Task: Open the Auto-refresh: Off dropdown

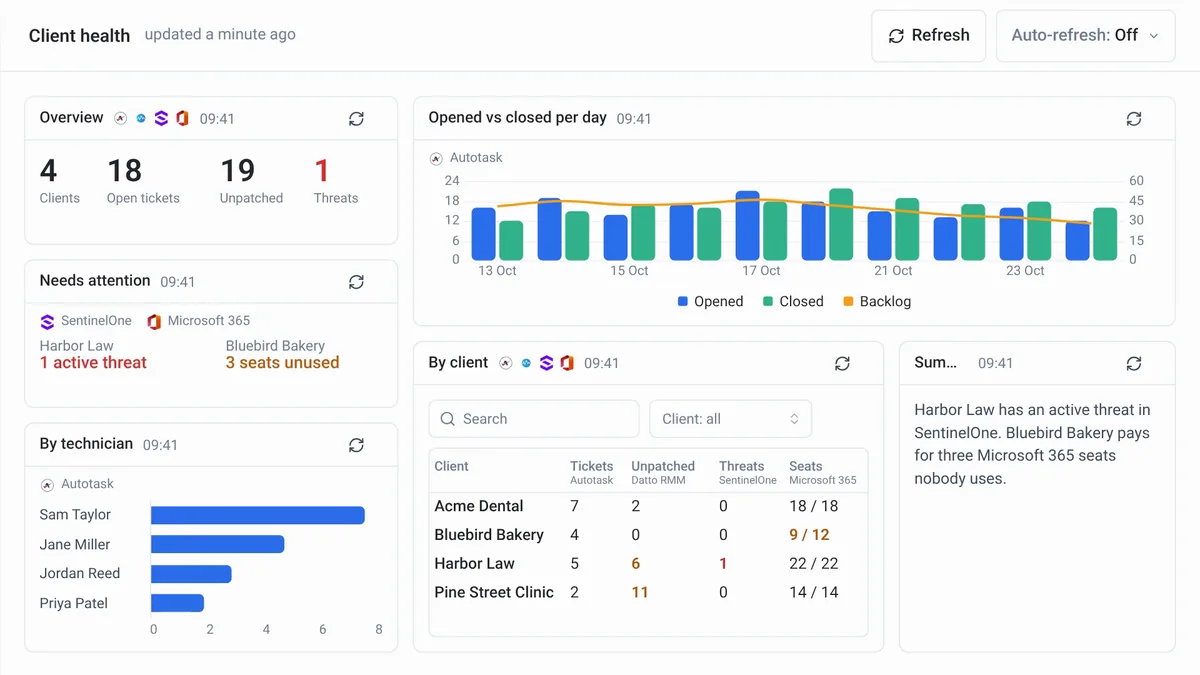Action: coord(1086,36)
